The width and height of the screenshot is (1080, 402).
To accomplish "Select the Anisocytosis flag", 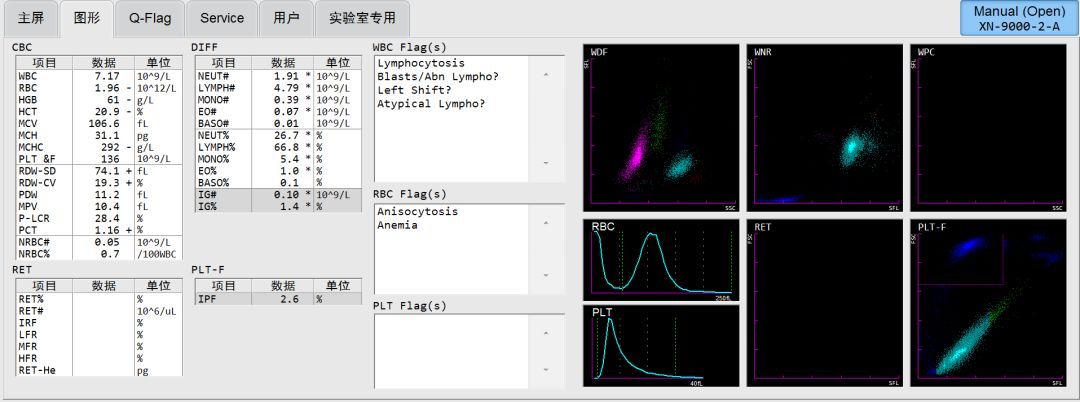I will 417,211.
